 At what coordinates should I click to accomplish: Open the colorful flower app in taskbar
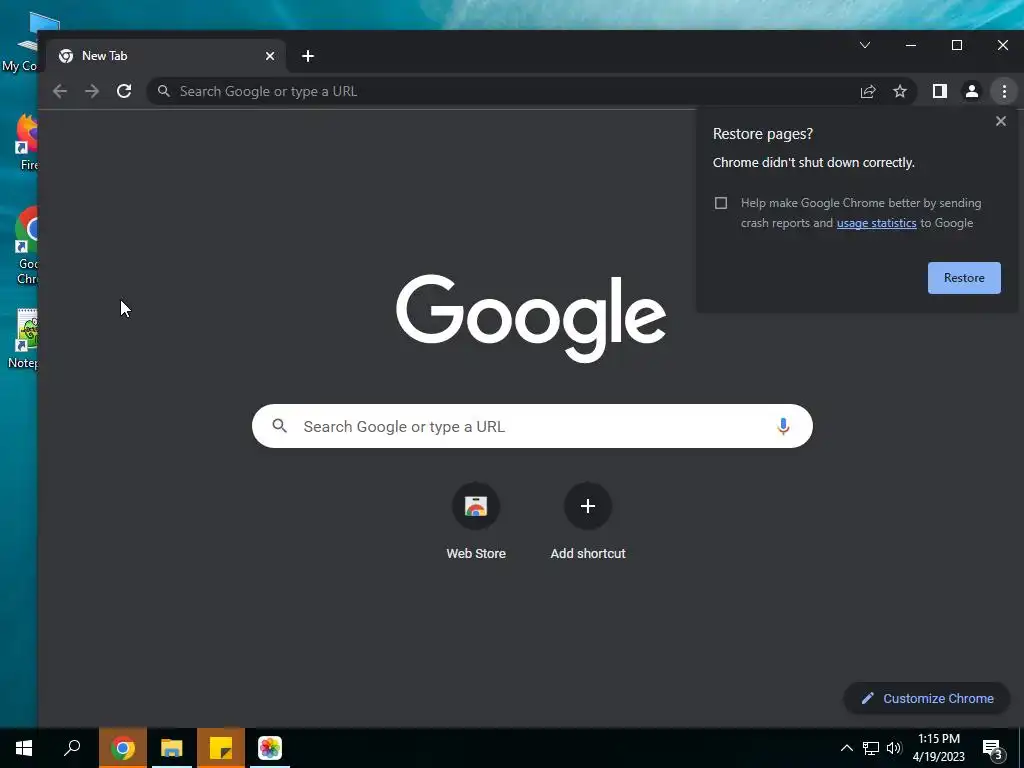(270, 748)
